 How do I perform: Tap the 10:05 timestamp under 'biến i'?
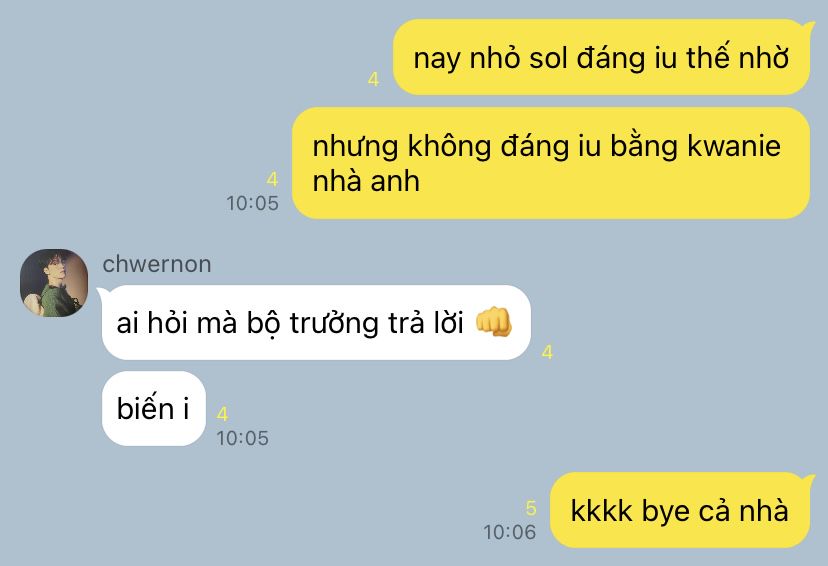pyautogui.click(x=242, y=438)
